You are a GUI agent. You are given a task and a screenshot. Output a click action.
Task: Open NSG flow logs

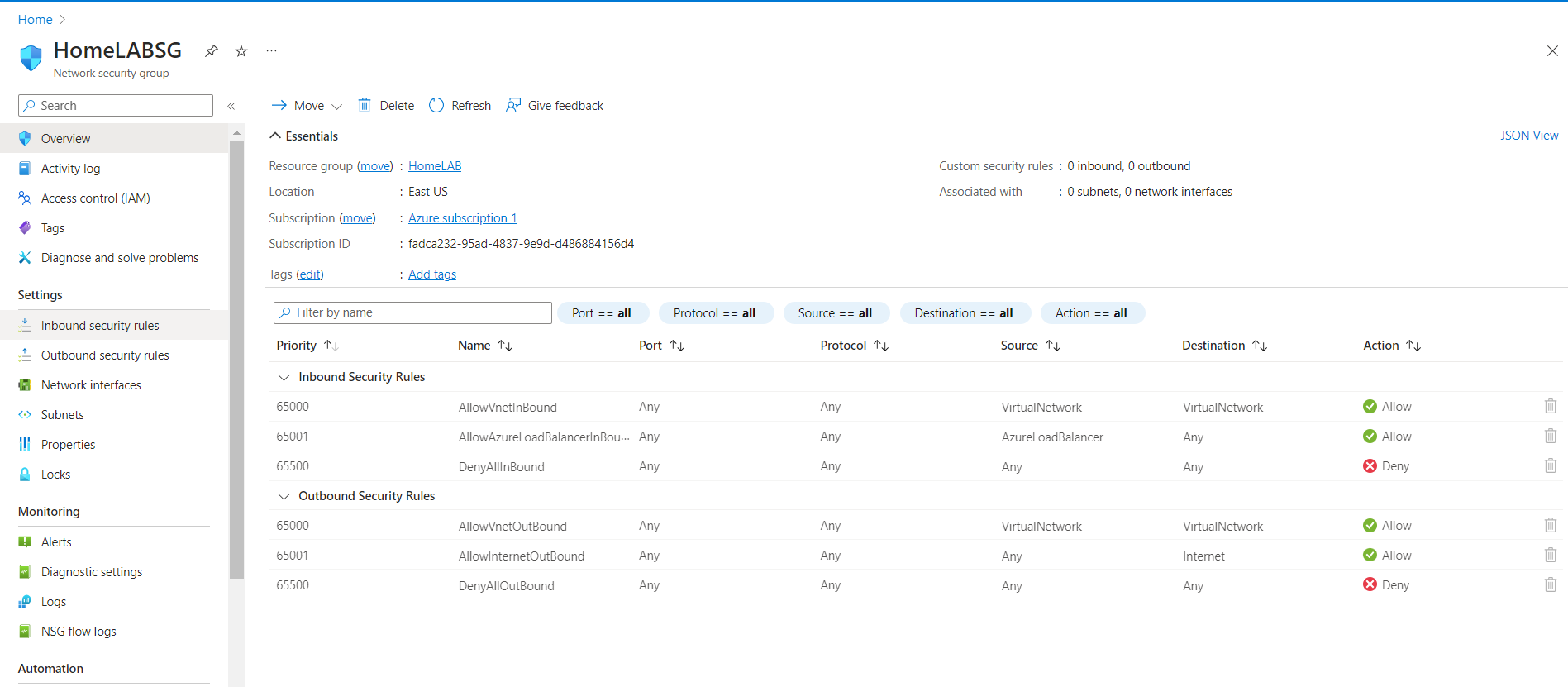(x=114, y=632)
